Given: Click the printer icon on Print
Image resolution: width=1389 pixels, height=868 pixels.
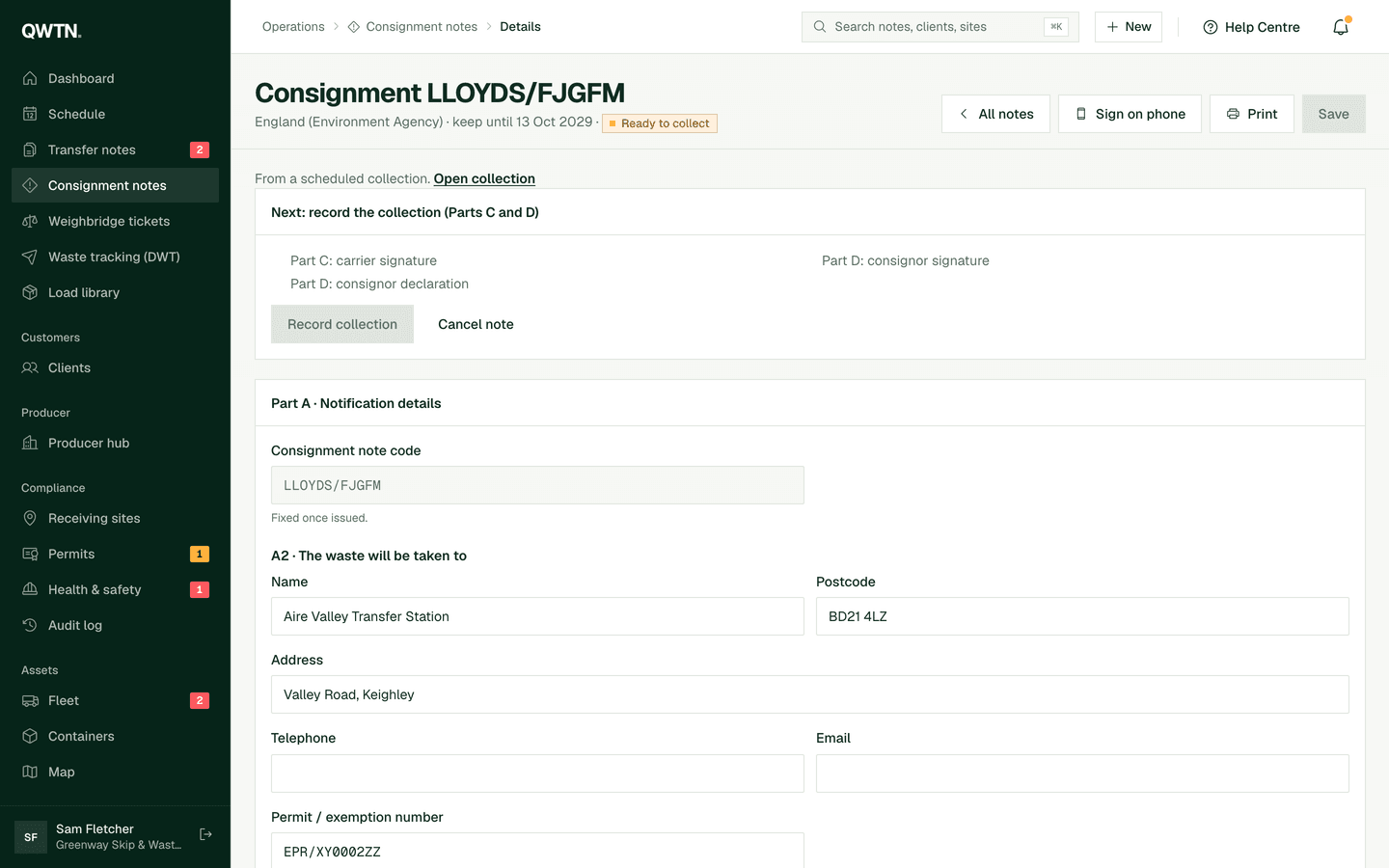Looking at the screenshot, I should (x=1233, y=114).
